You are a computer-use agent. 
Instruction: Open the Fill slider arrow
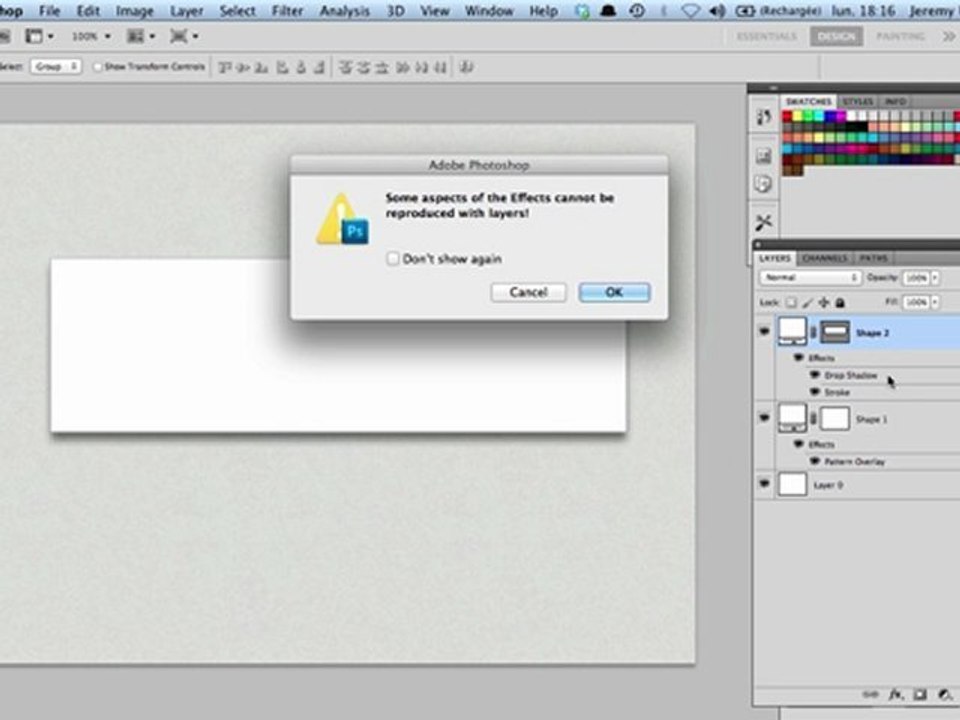click(935, 302)
